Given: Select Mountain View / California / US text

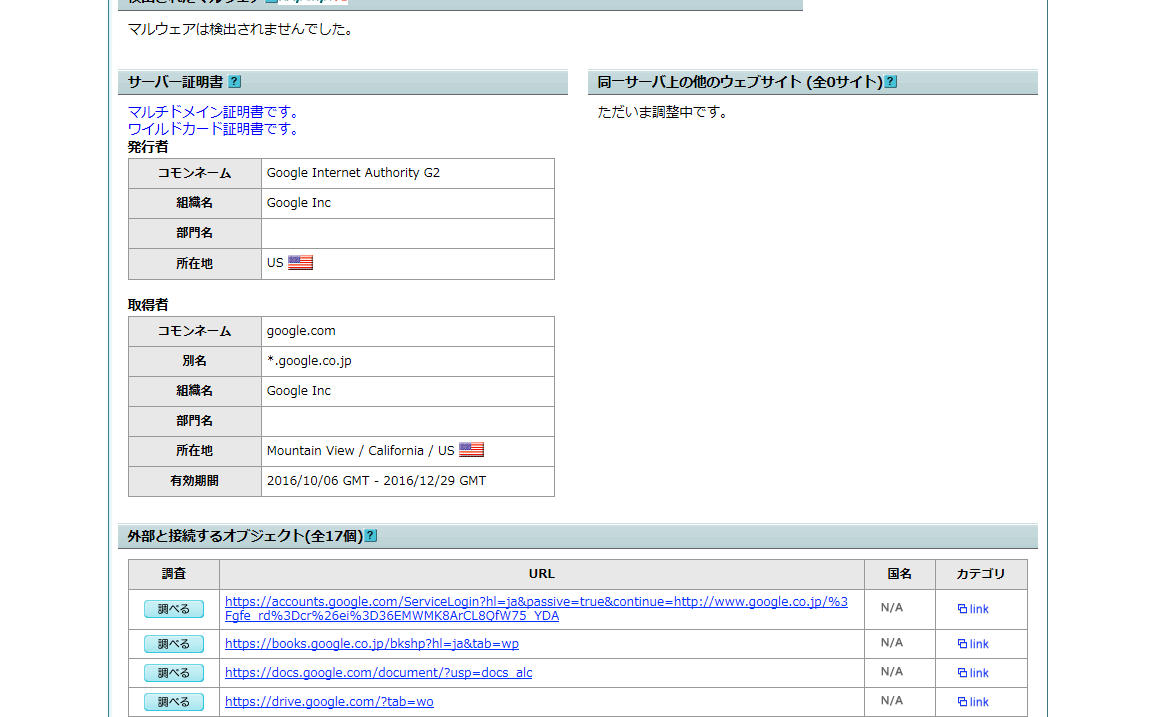Looking at the screenshot, I should pyautogui.click(x=361, y=451).
